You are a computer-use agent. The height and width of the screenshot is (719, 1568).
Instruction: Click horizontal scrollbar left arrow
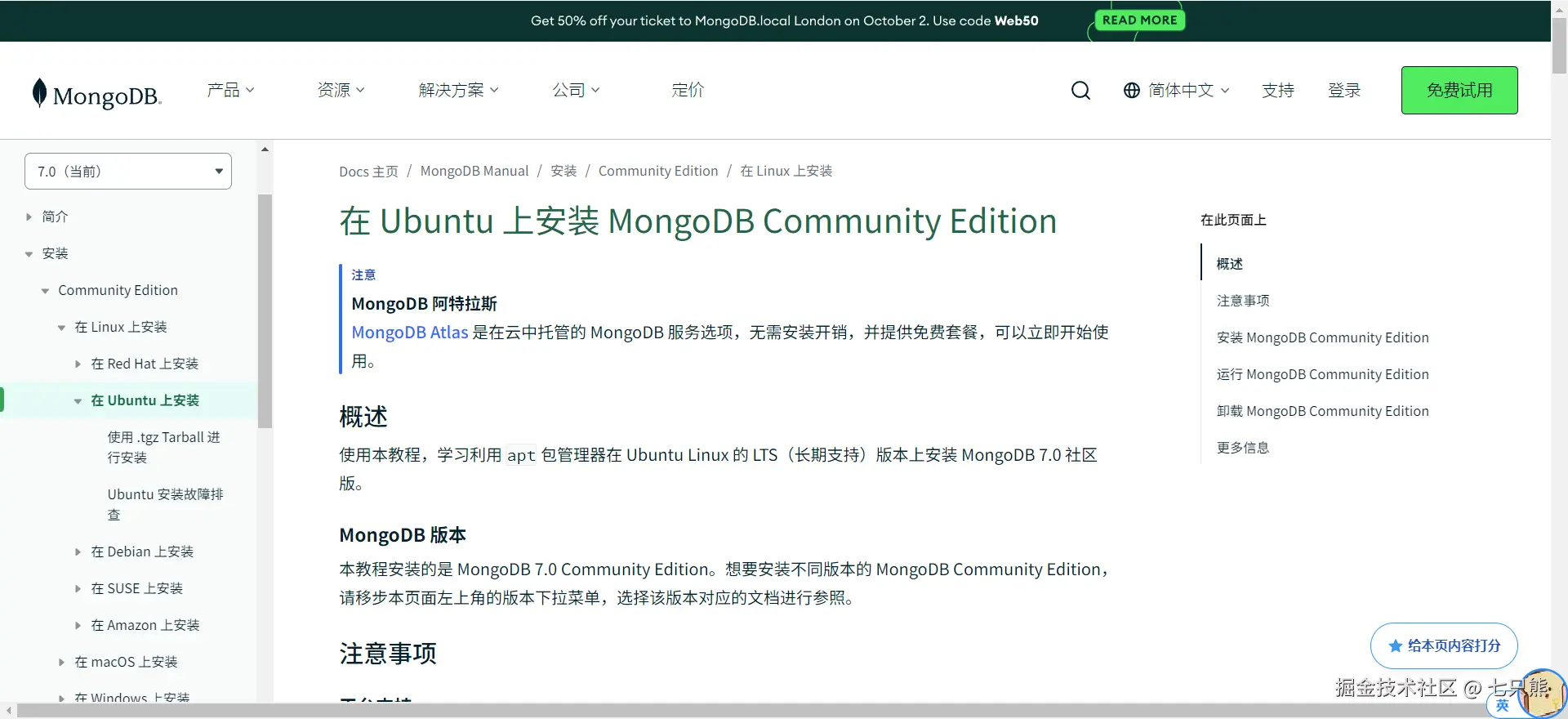pyautogui.click(x=8, y=711)
